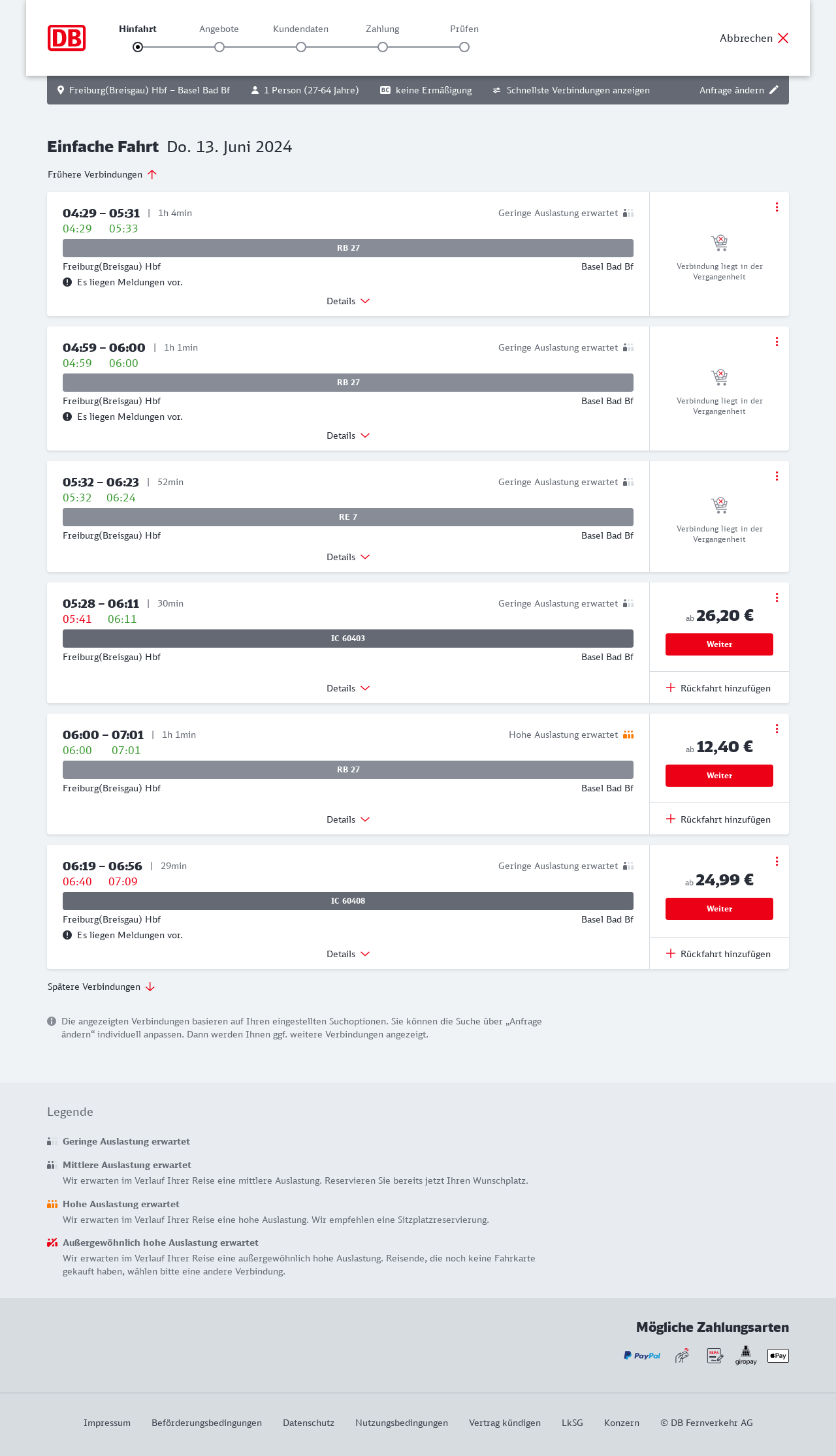Select the Zahlung step in the progress bar
The width and height of the screenshot is (836, 1456).
[383, 47]
